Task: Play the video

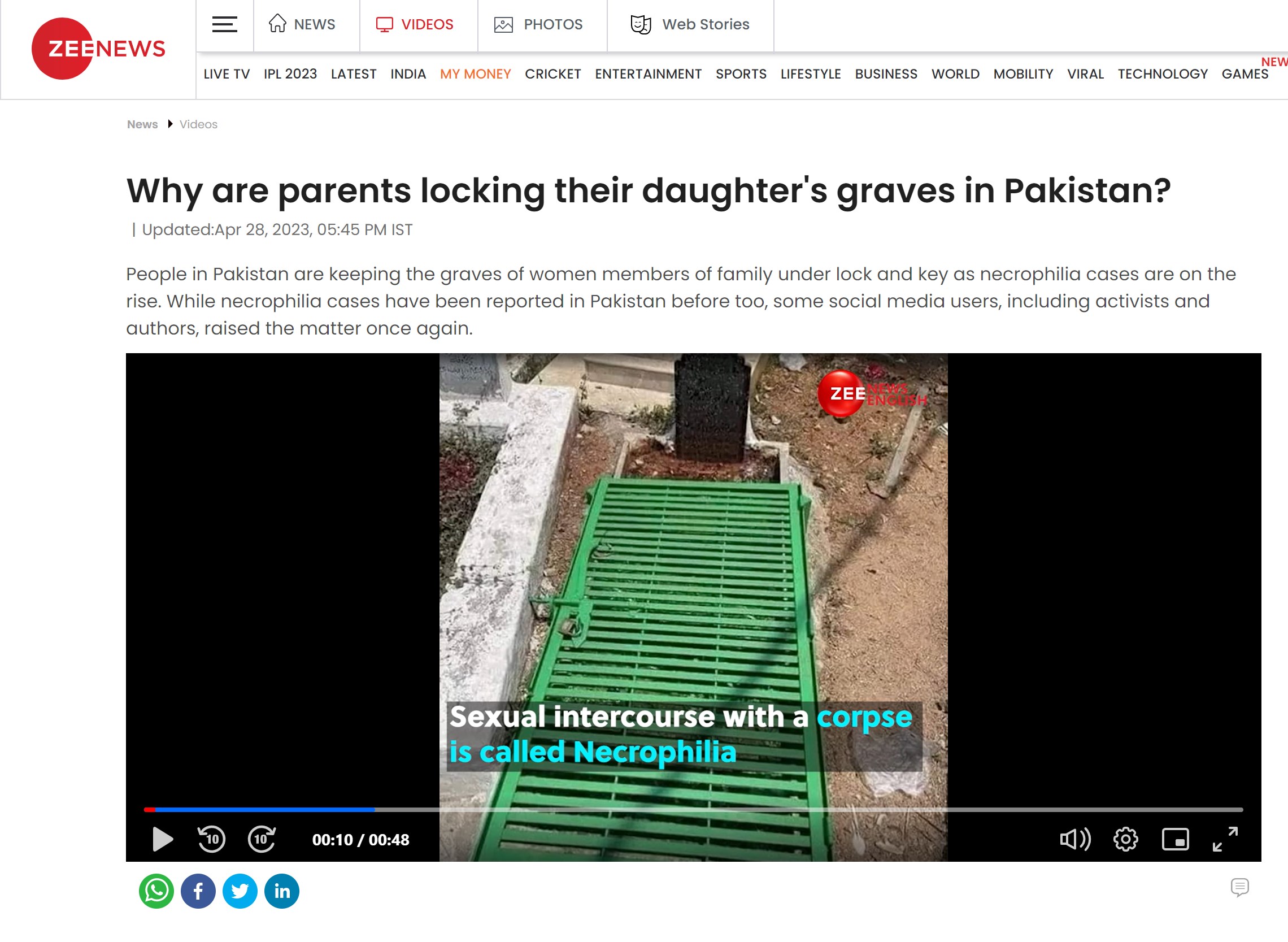Action: click(x=163, y=839)
